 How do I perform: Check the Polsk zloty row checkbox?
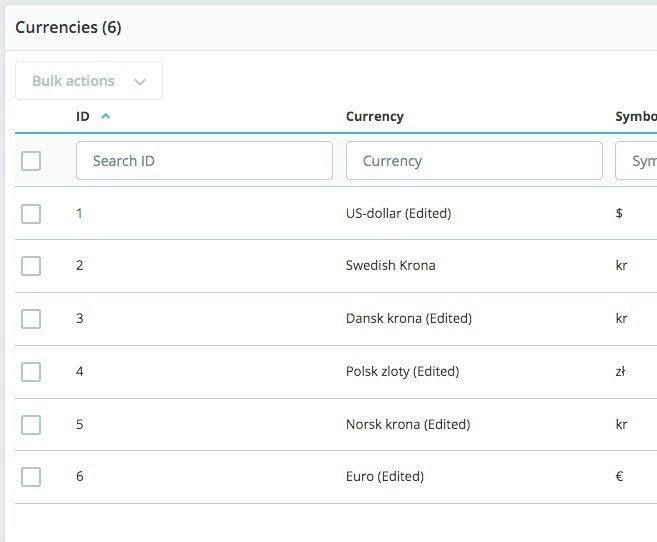tap(31, 372)
